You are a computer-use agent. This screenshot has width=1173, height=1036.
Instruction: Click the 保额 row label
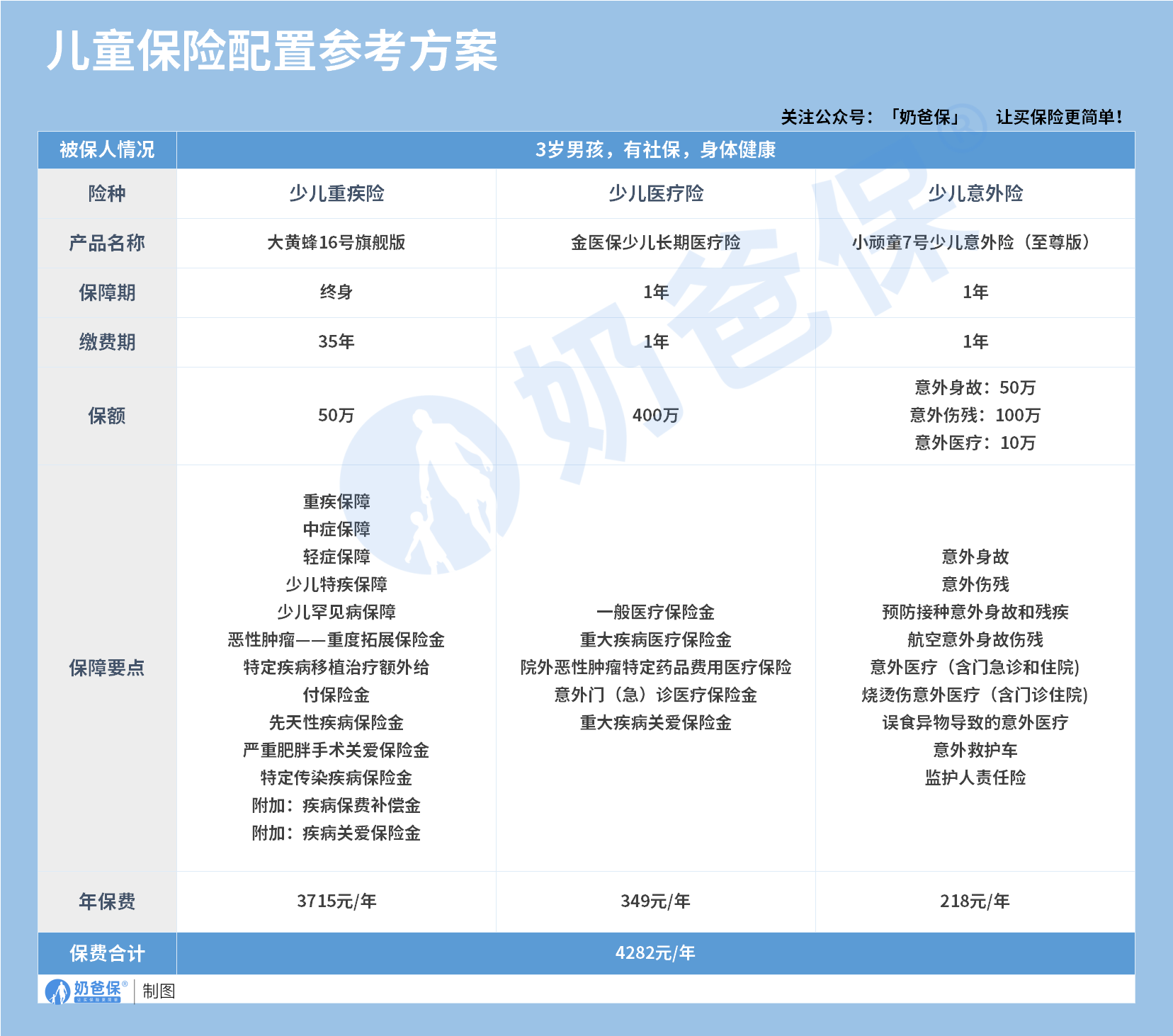coord(108,416)
